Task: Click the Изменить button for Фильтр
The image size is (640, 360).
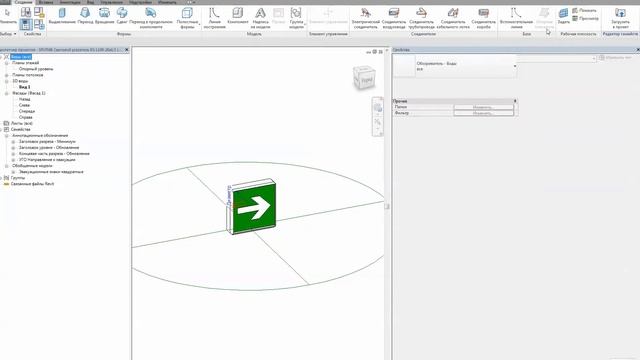Action: (x=483, y=113)
